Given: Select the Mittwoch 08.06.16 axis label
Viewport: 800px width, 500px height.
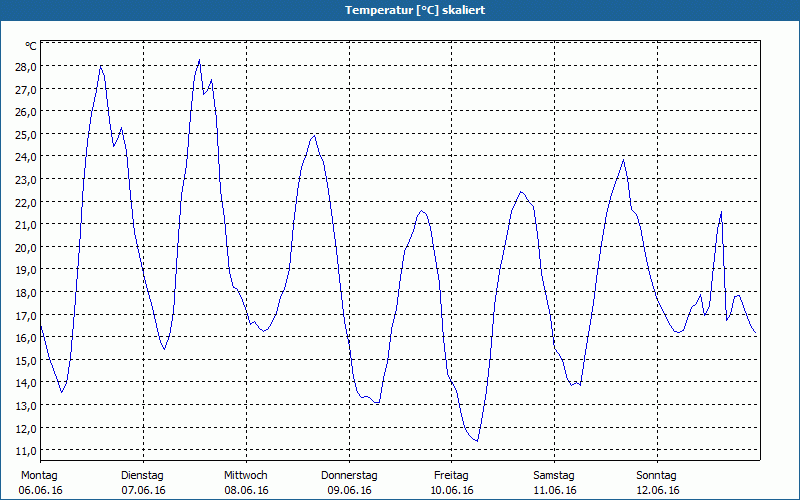Looking at the screenshot, I should click(246, 483).
